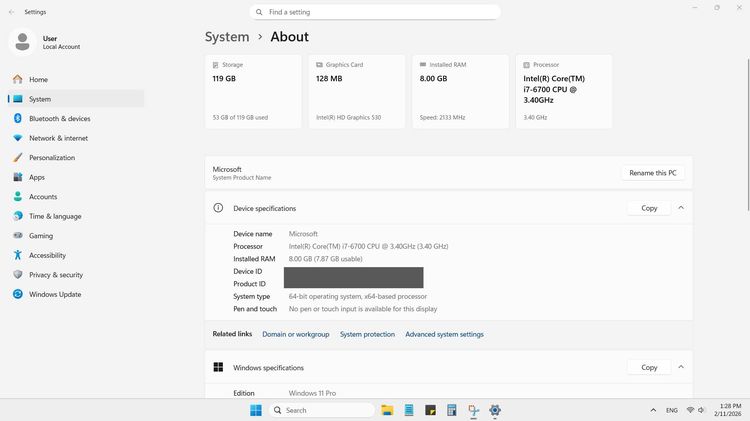Open System protection link
The width and height of the screenshot is (750, 421).
click(x=367, y=334)
